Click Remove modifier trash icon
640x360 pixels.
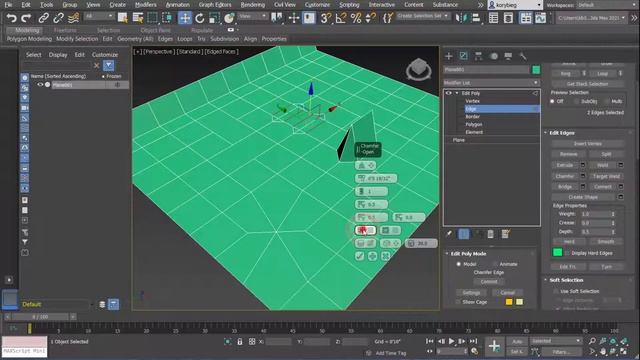pos(491,234)
